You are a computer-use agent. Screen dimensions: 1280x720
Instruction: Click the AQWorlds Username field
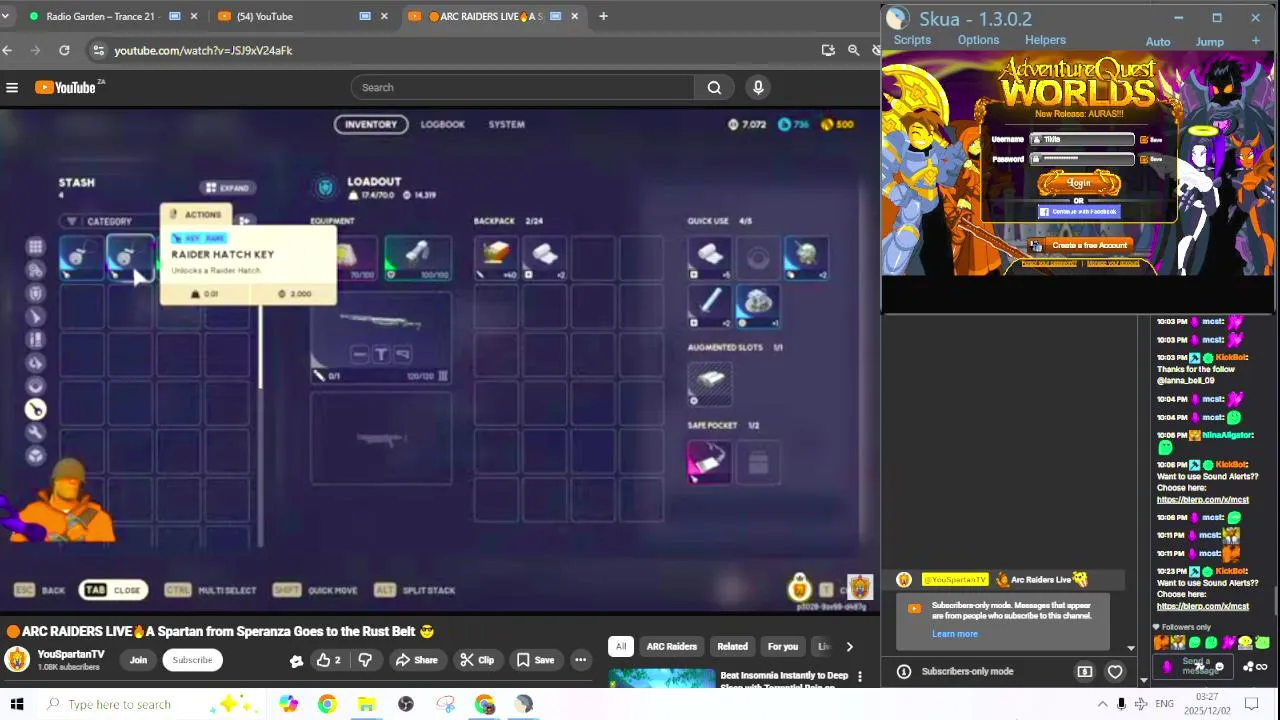point(1084,140)
